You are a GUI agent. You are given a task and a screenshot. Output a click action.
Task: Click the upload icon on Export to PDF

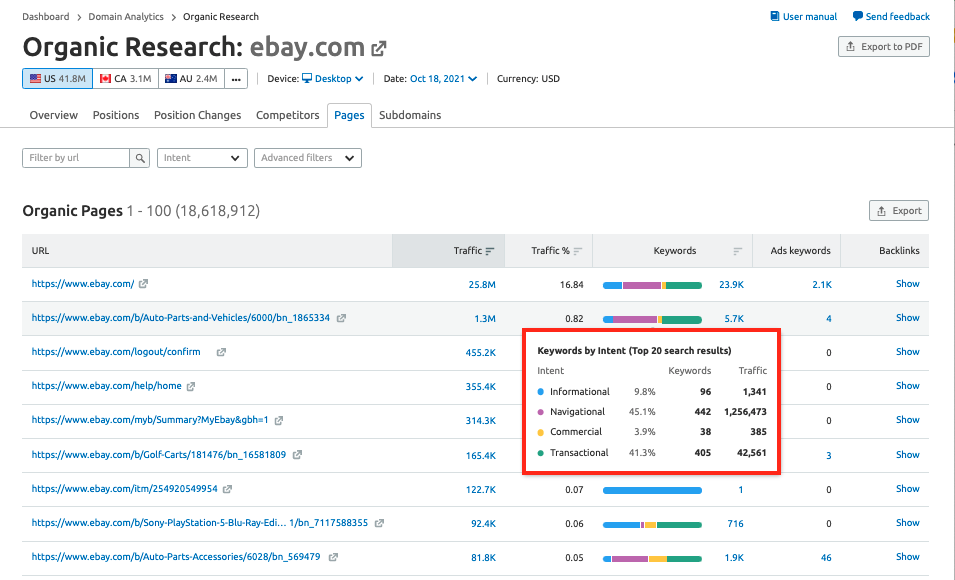click(x=850, y=46)
